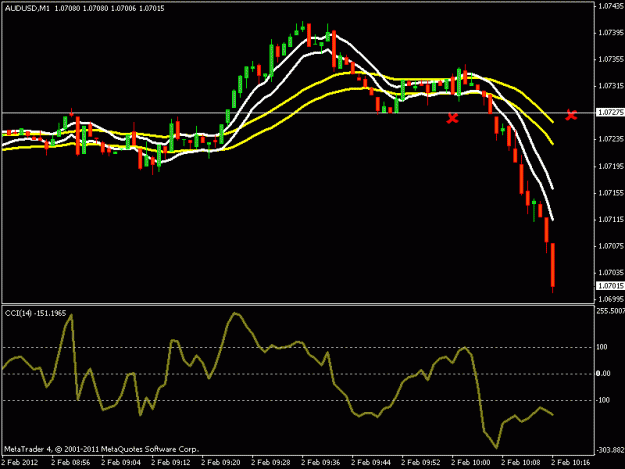Click the price scale label 1.07155
Screen dimensions: 625x469
point(611,193)
